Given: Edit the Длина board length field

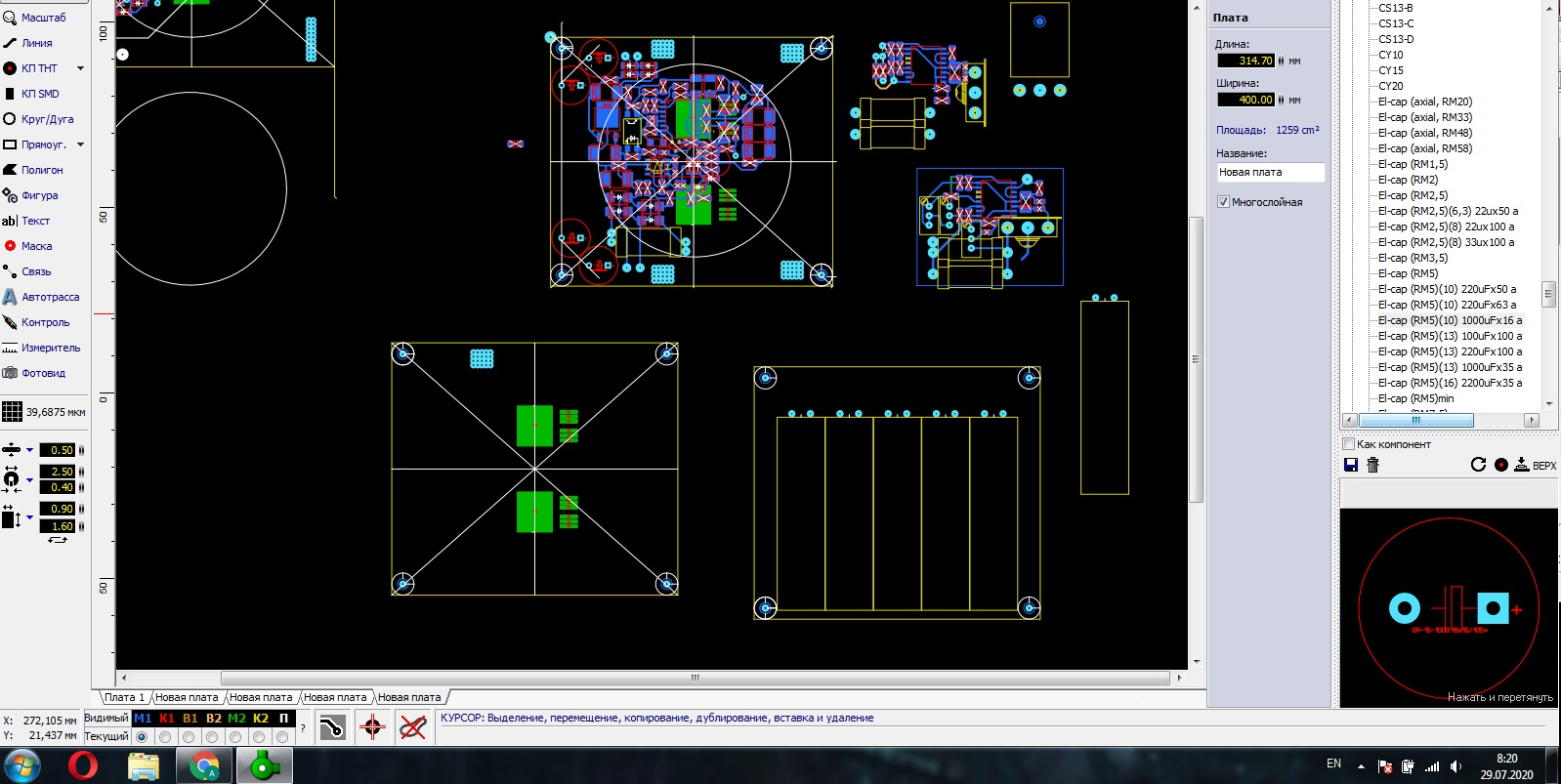Looking at the screenshot, I should pos(1245,61).
